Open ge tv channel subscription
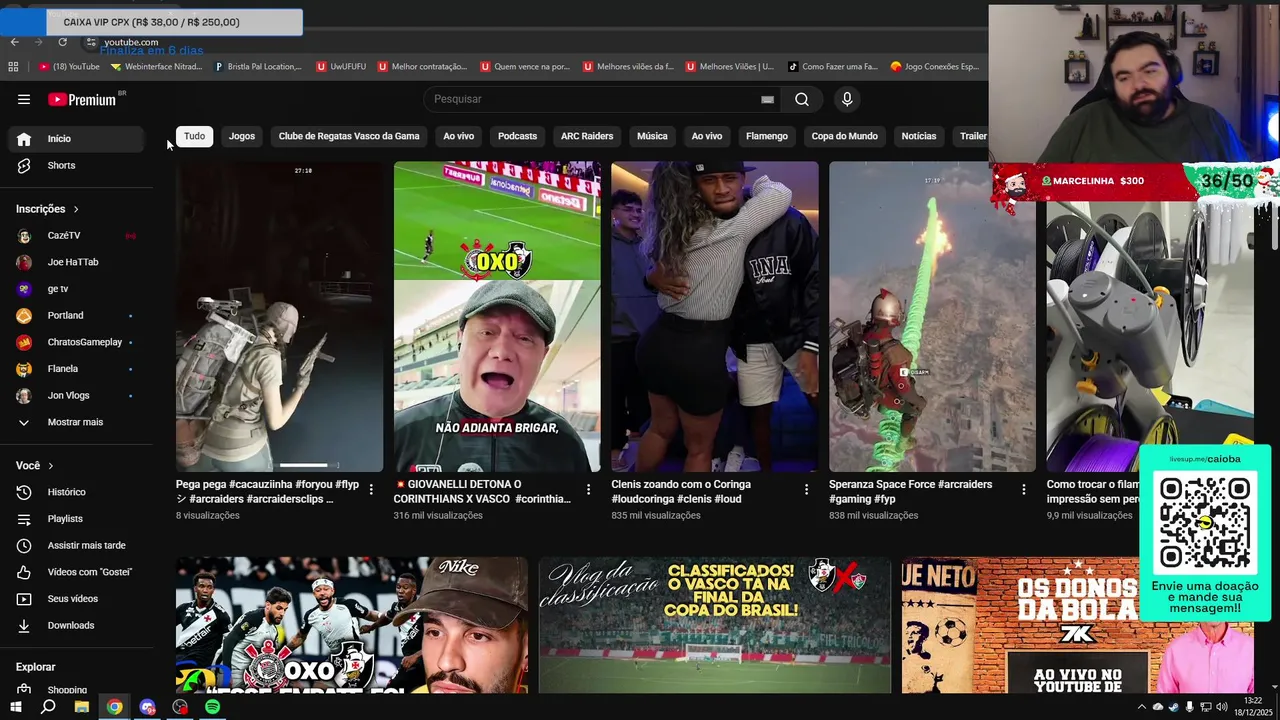 76,289
